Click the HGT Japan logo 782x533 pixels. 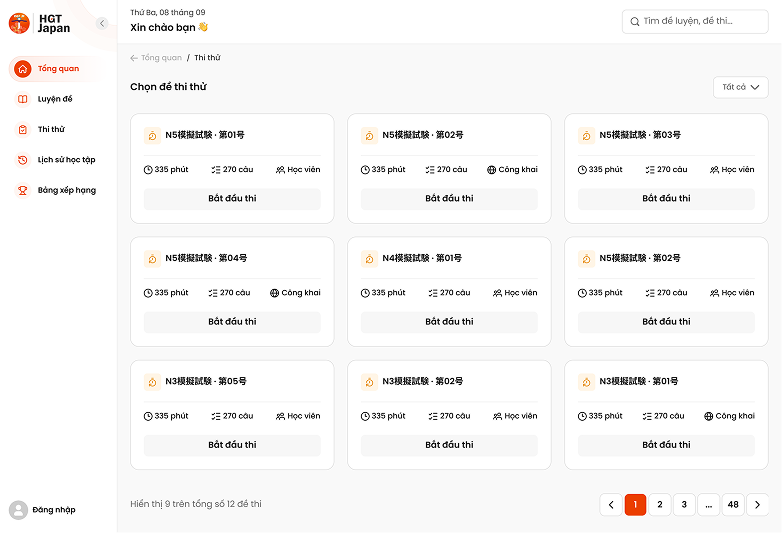39,23
